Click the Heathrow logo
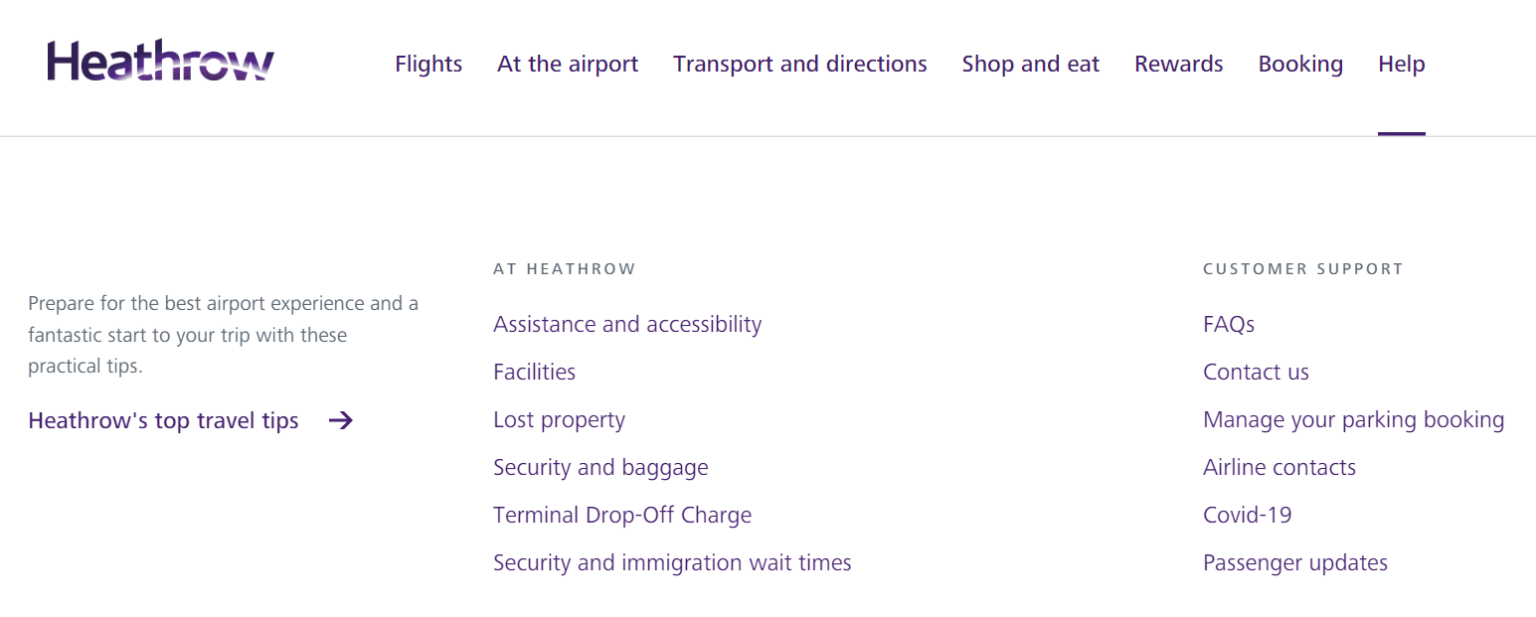This screenshot has height=617, width=1536. (160, 62)
